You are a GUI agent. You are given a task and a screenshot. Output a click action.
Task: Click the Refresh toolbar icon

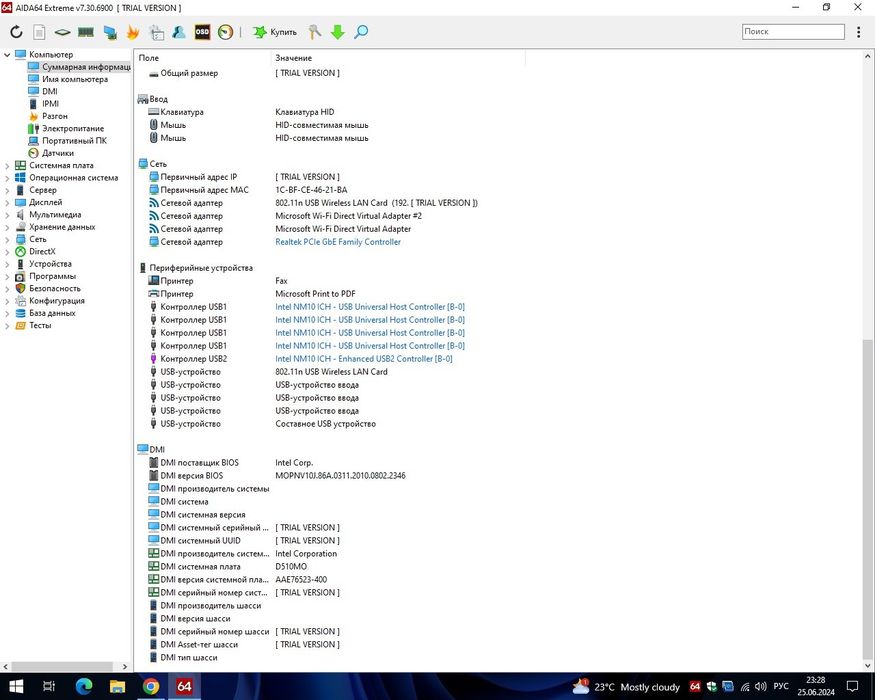point(16,32)
